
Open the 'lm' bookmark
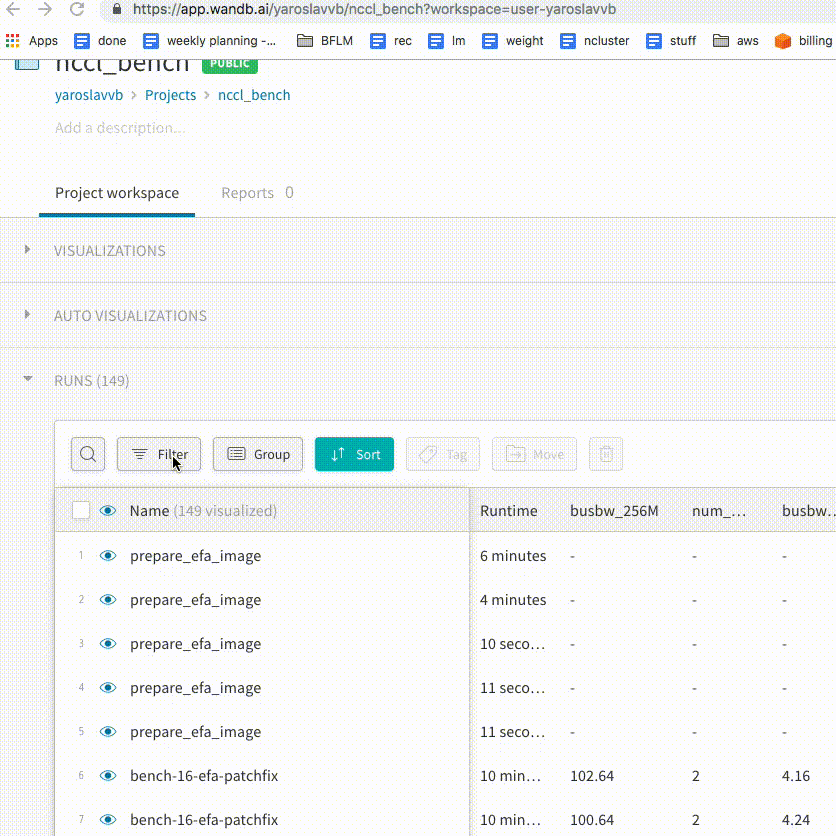(447, 41)
